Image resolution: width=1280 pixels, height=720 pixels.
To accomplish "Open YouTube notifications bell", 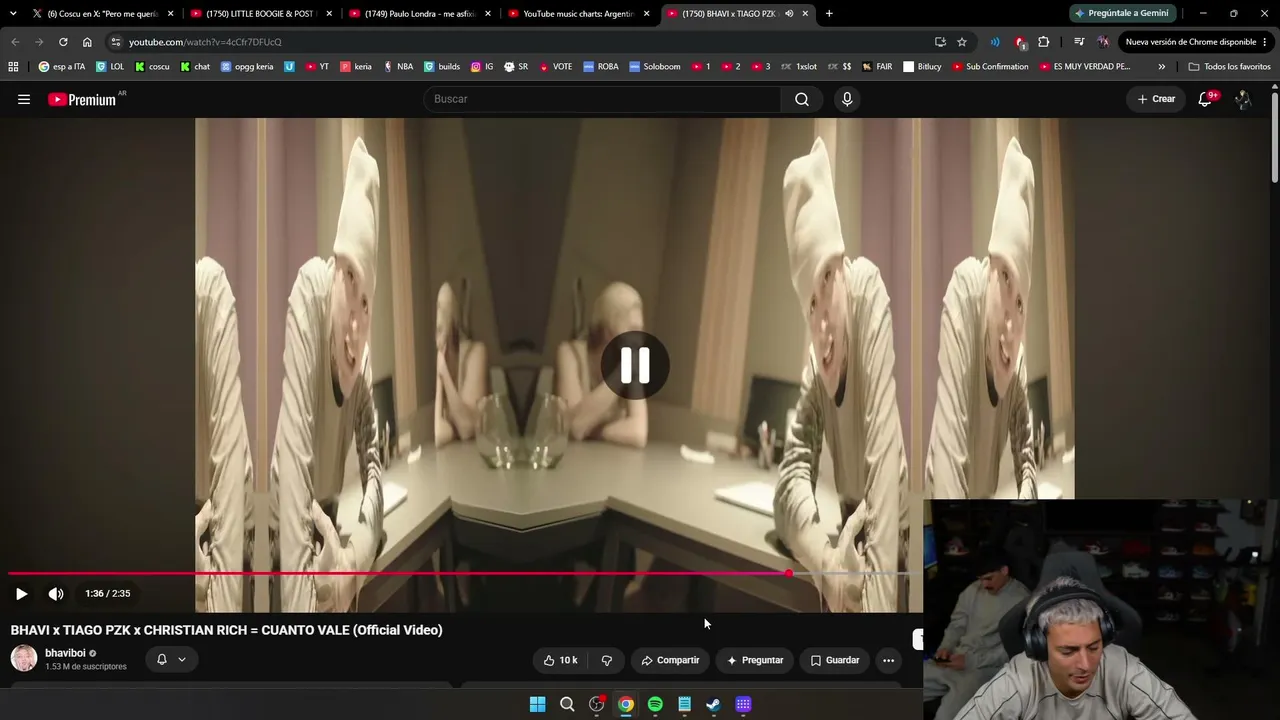I will tap(1205, 99).
